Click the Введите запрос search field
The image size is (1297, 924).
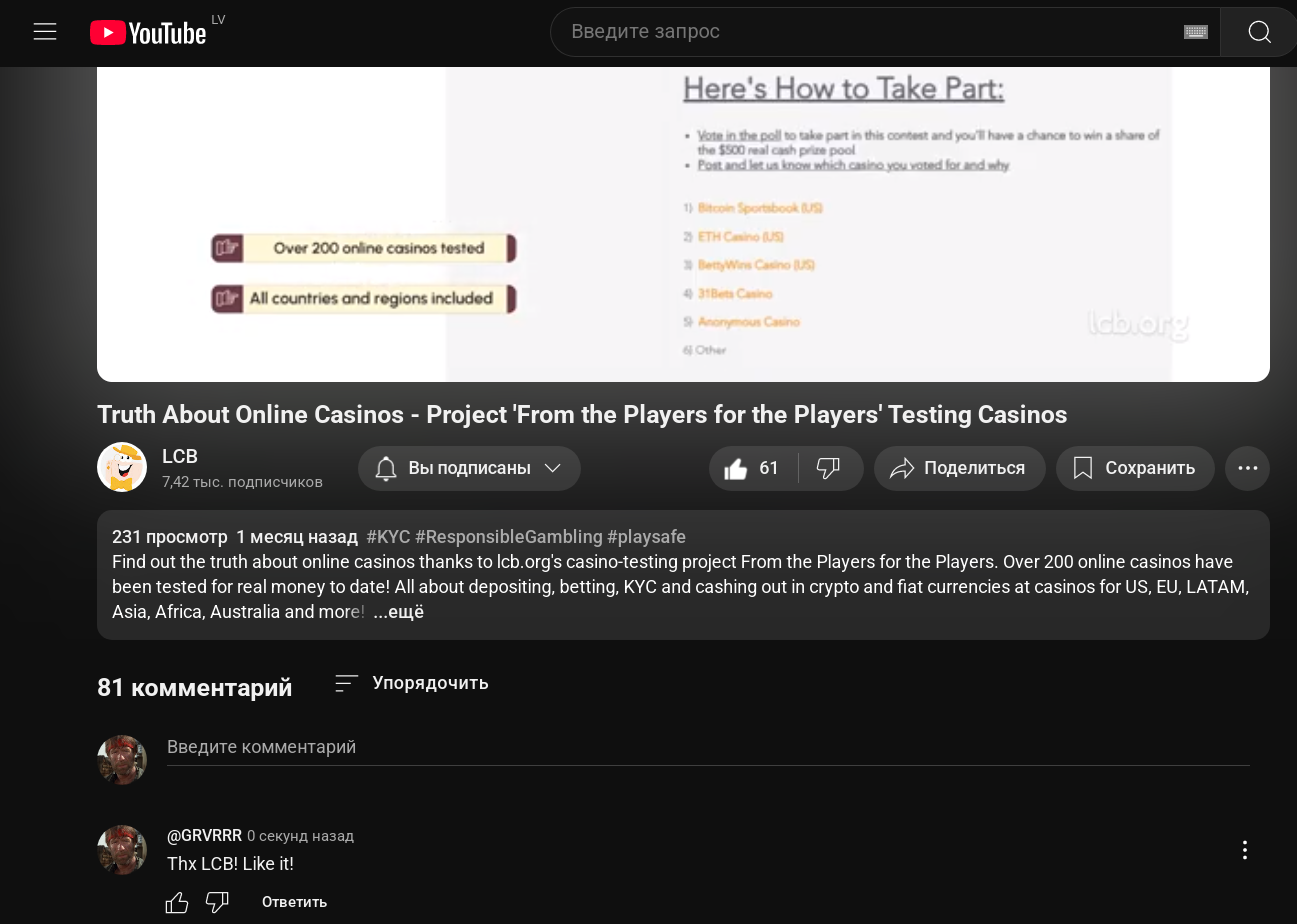[870, 32]
